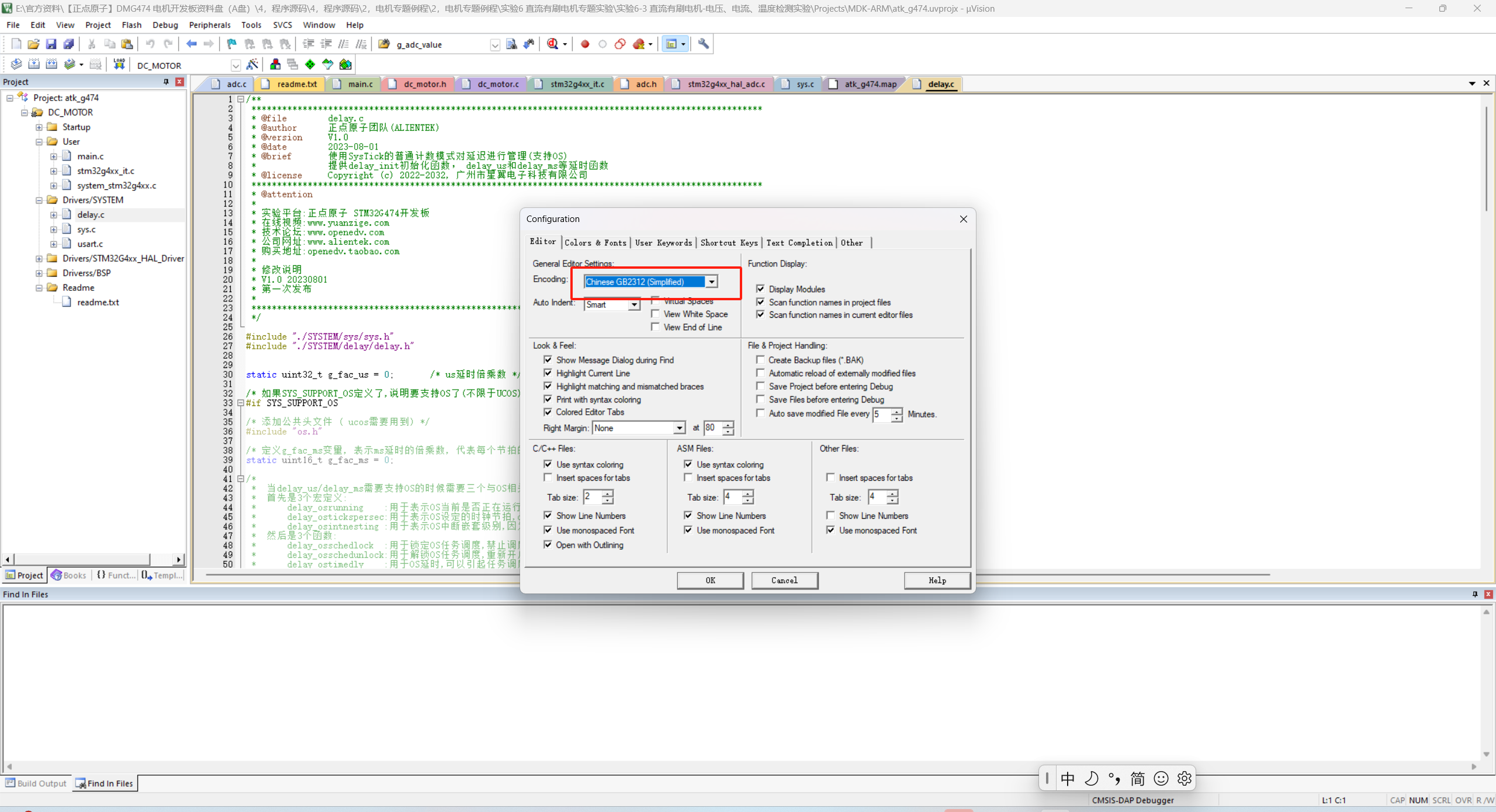Click the Pack Installer icon

tap(346, 64)
